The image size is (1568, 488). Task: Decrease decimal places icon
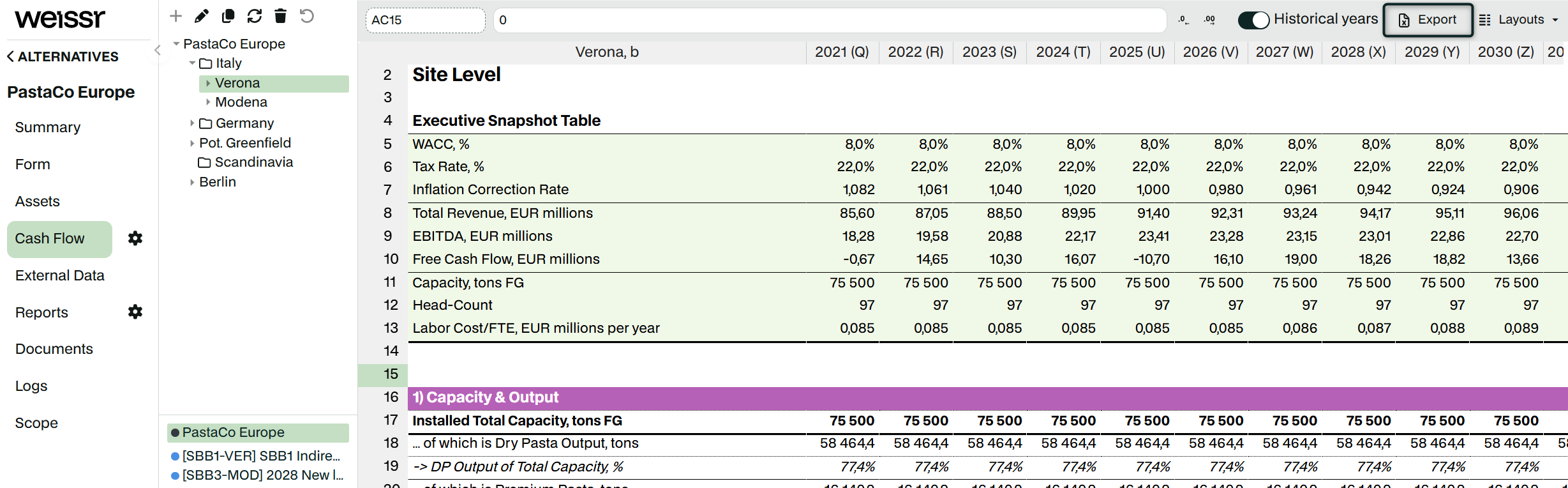click(1184, 20)
